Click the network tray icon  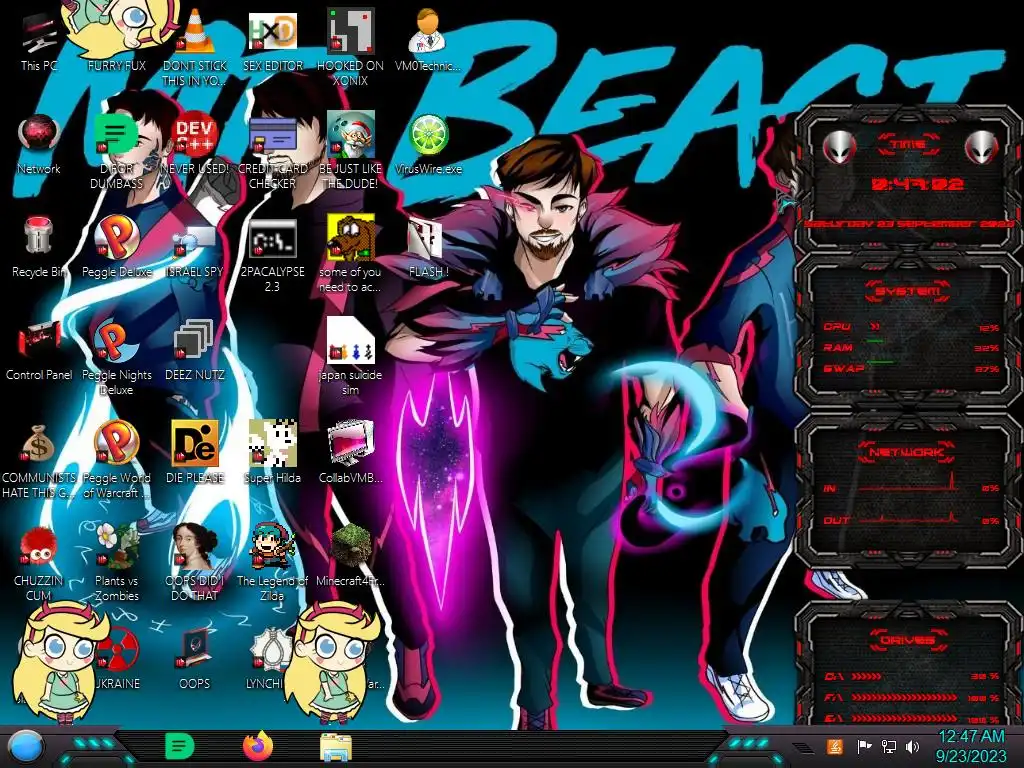pos(889,746)
